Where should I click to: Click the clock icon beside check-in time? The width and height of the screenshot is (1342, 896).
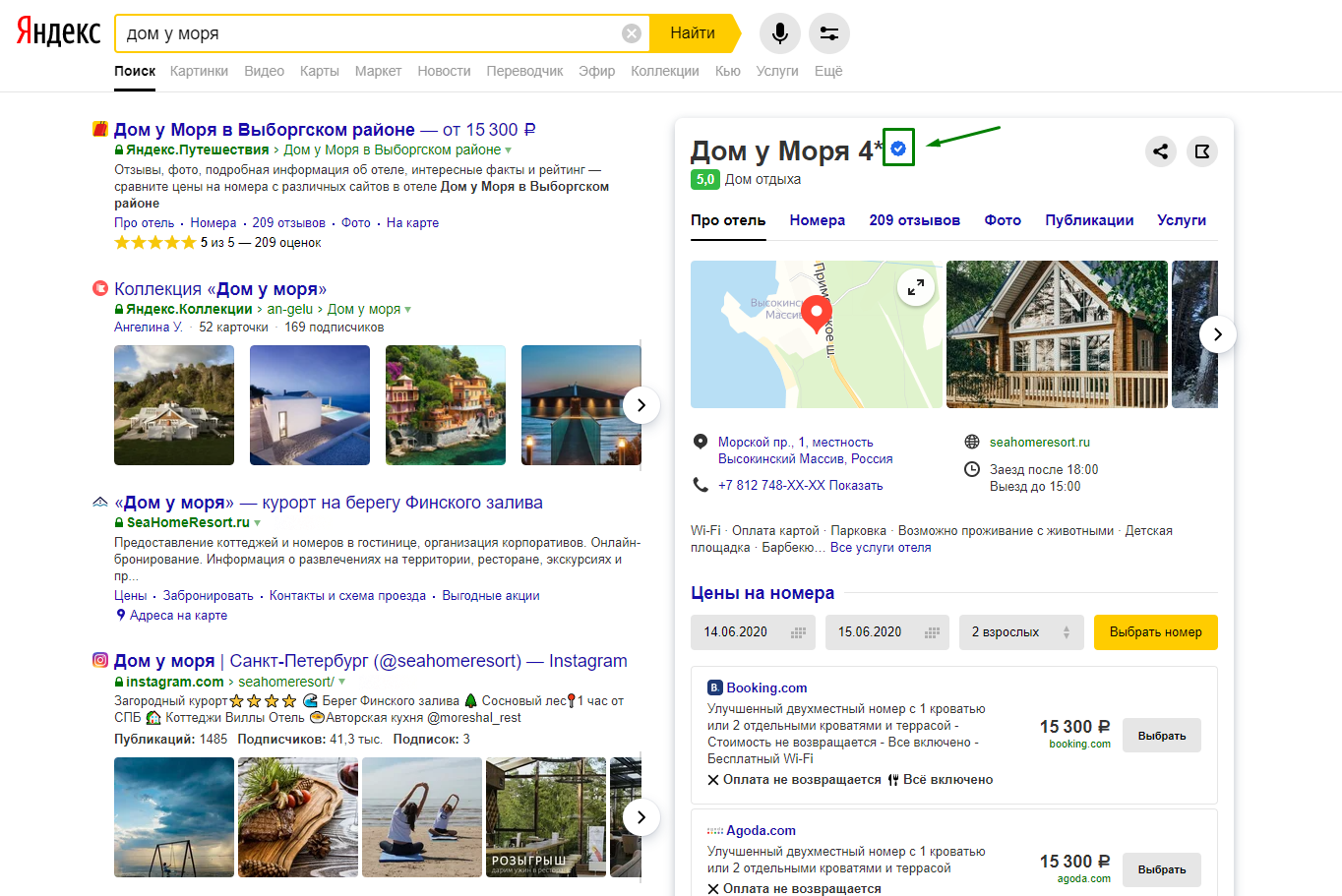click(972, 469)
